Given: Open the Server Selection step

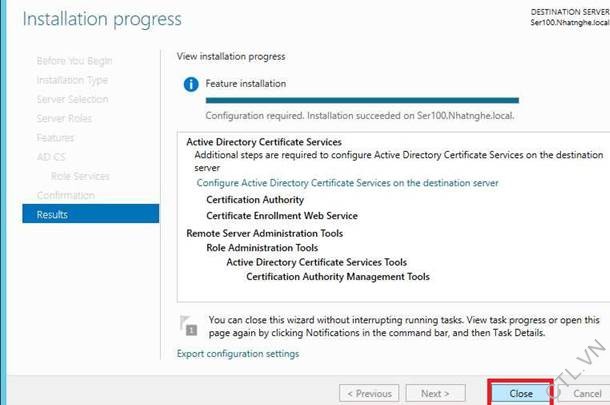Looking at the screenshot, I should click(72, 99).
